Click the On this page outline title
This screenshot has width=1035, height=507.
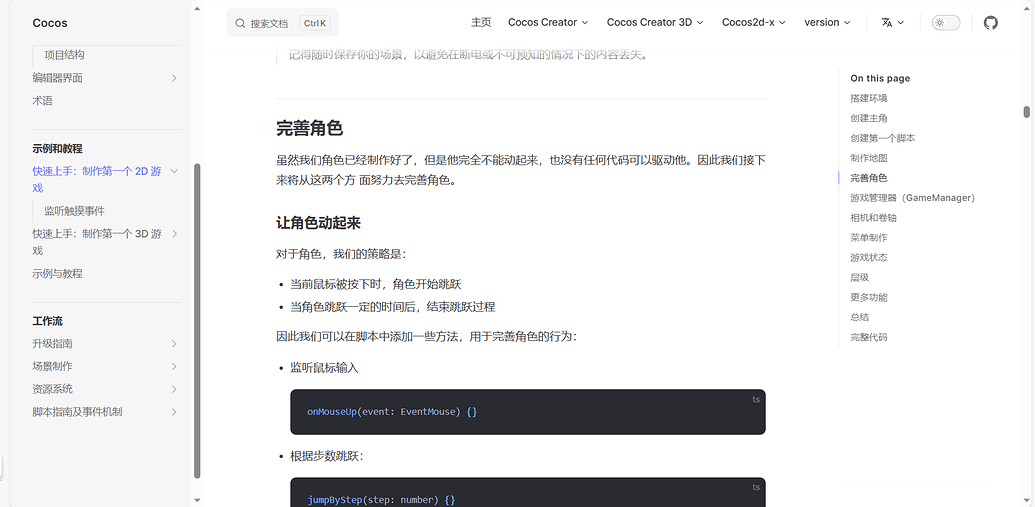click(880, 79)
